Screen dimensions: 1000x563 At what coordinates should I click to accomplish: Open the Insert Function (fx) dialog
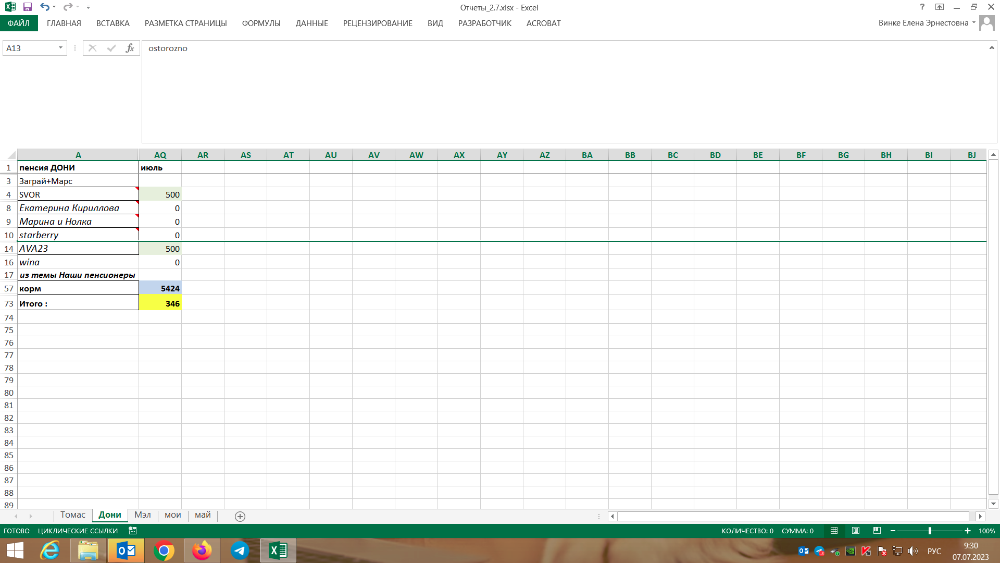(129, 48)
